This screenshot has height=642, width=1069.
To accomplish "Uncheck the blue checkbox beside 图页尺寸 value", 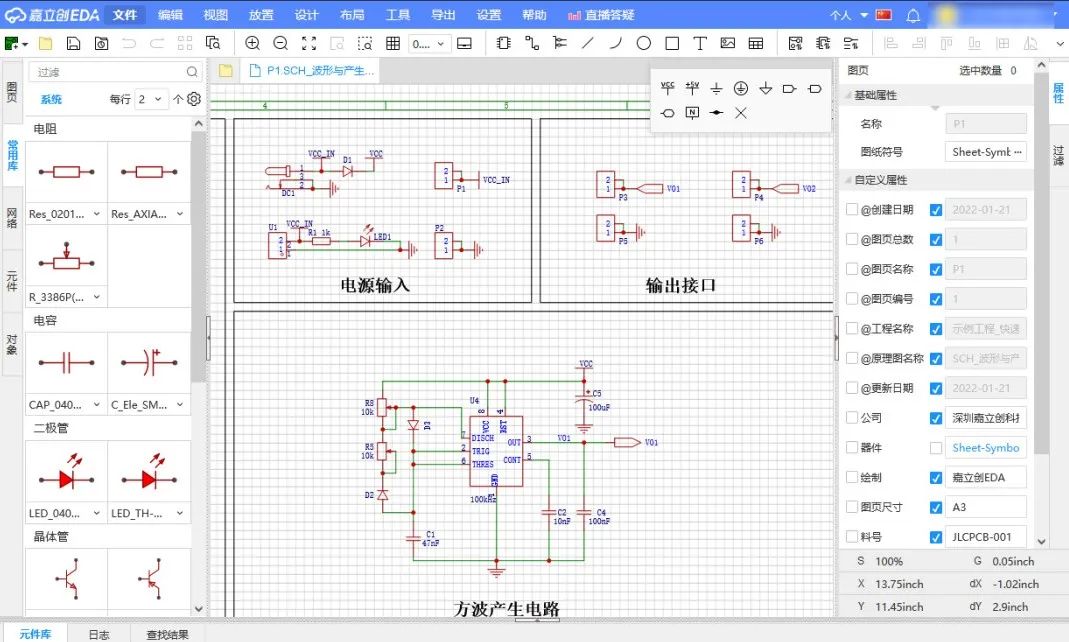I will point(936,507).
